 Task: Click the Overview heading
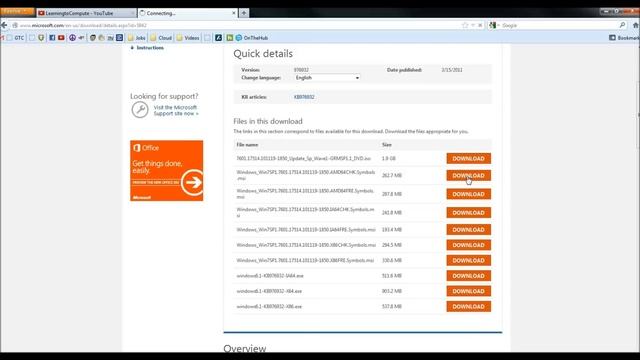pyautogui.click(x=244, y=348)
